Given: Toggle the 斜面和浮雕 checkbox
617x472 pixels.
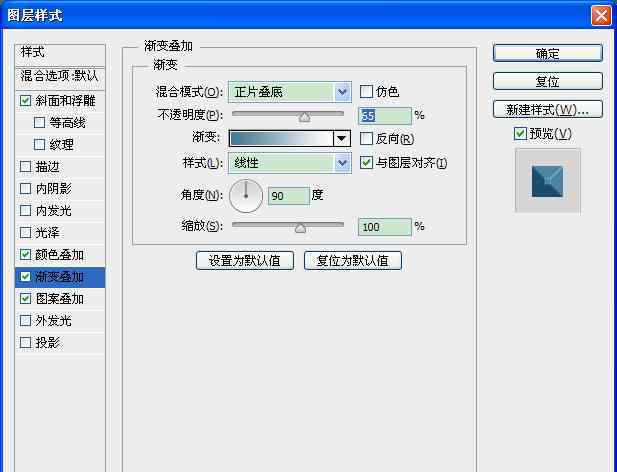Looking at the screenshot, I should click(x=25, y=101).
